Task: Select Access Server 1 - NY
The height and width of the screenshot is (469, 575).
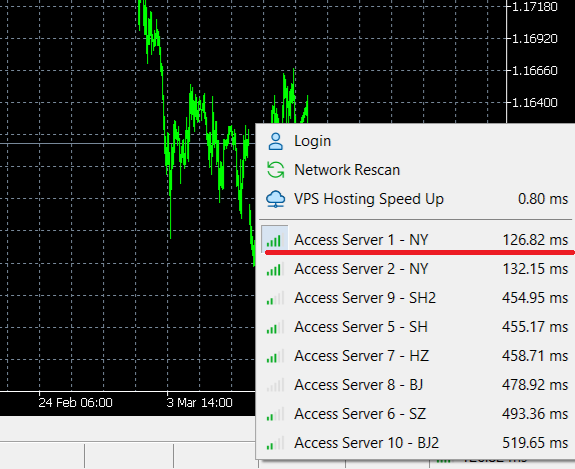Action: [x=416, y=240]
